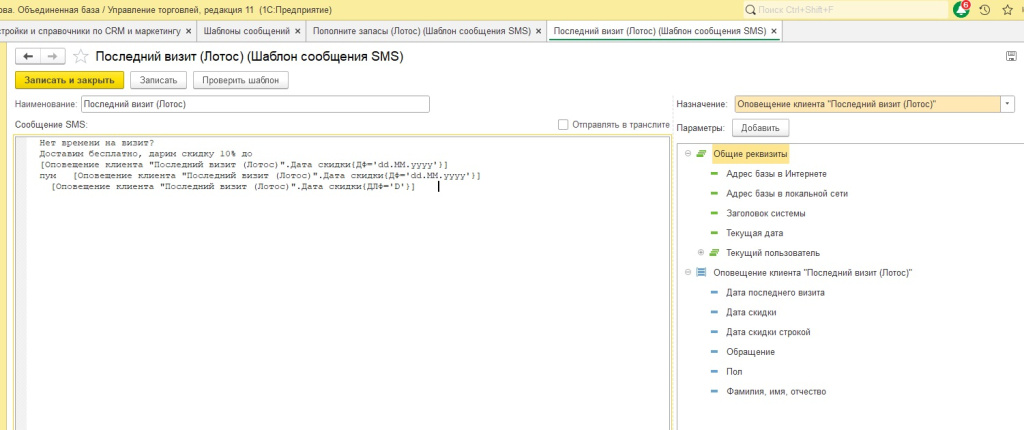The image size is (1024, 430).
Task: Expand the 'Текущий пользователь' node
Action: (x=701, y=252)
